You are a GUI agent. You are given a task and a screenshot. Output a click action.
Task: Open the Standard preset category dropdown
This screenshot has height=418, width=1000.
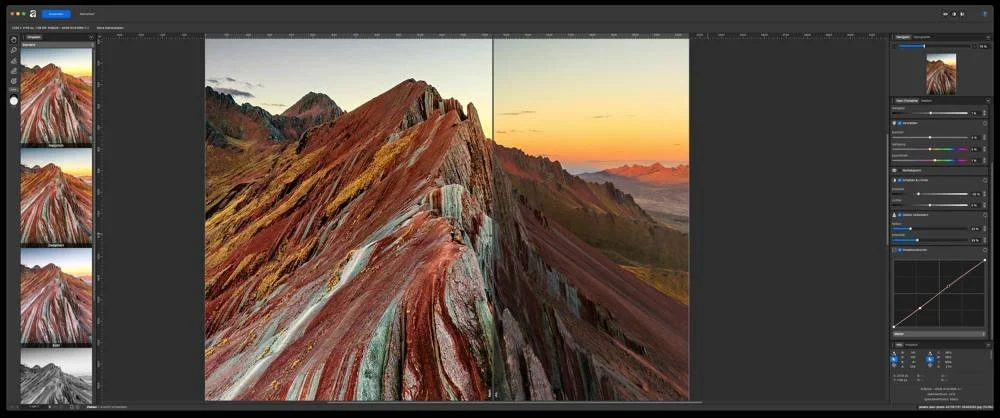[x=57, y=45]
